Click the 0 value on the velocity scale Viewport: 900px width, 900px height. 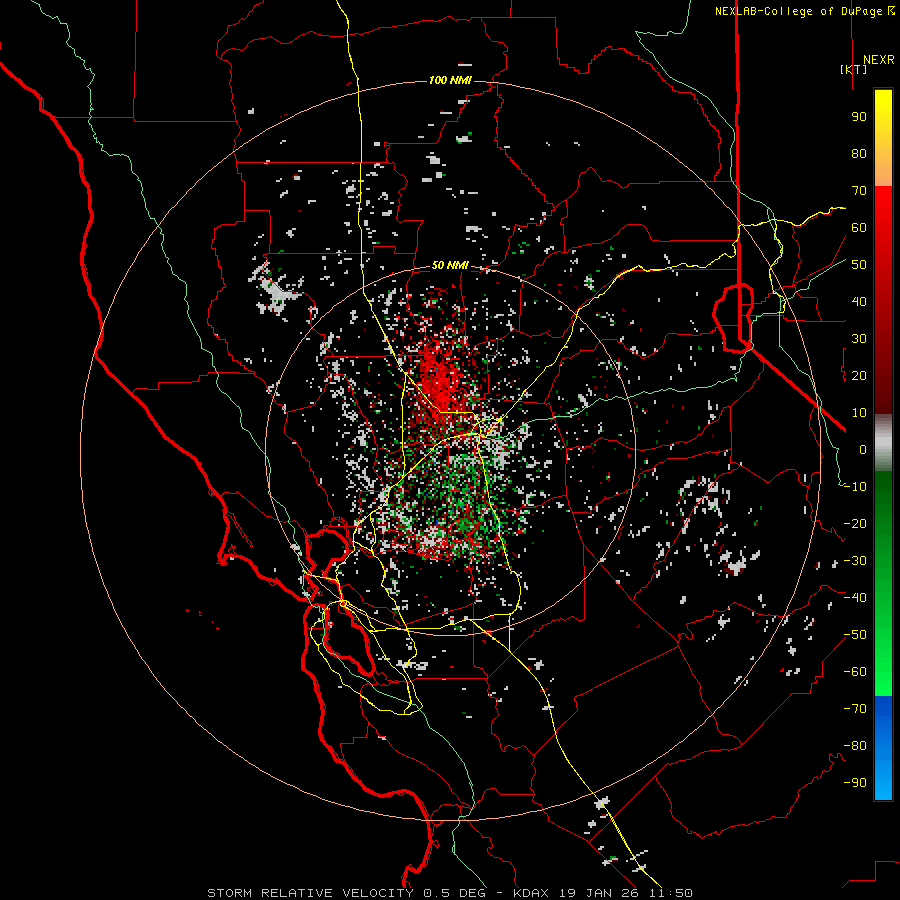(x=863, y=450)
